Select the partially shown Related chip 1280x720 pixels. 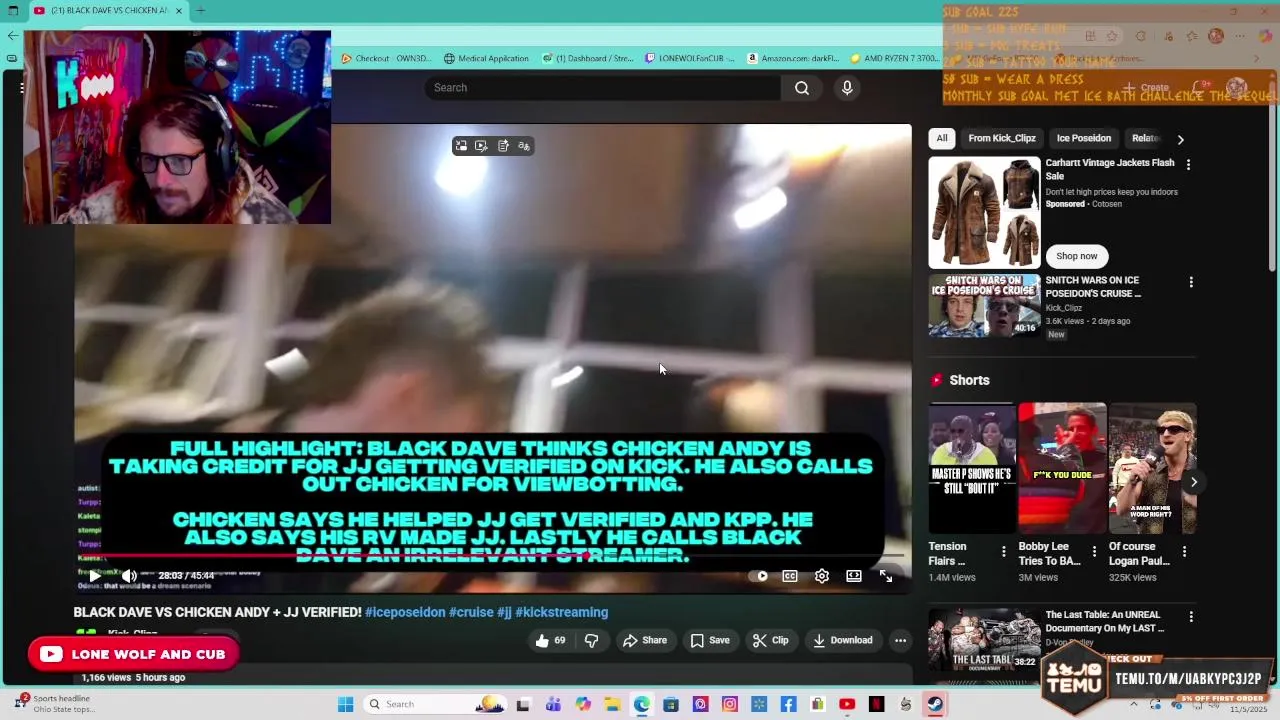pyautogui.click(x=1145, y=138)
